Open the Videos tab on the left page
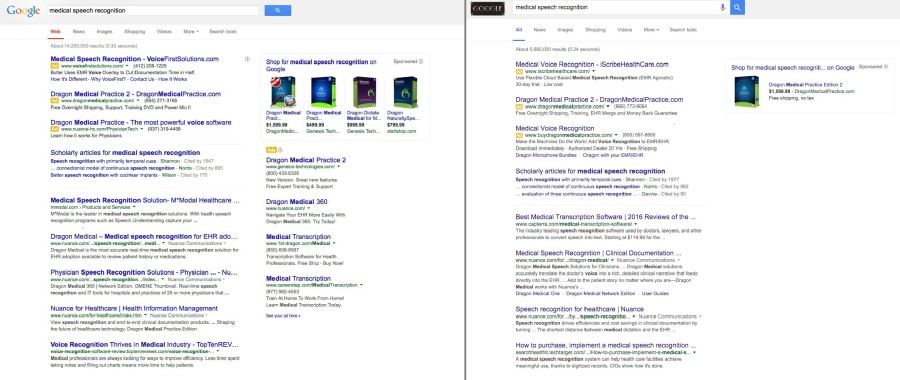 [x=164, y=32]
